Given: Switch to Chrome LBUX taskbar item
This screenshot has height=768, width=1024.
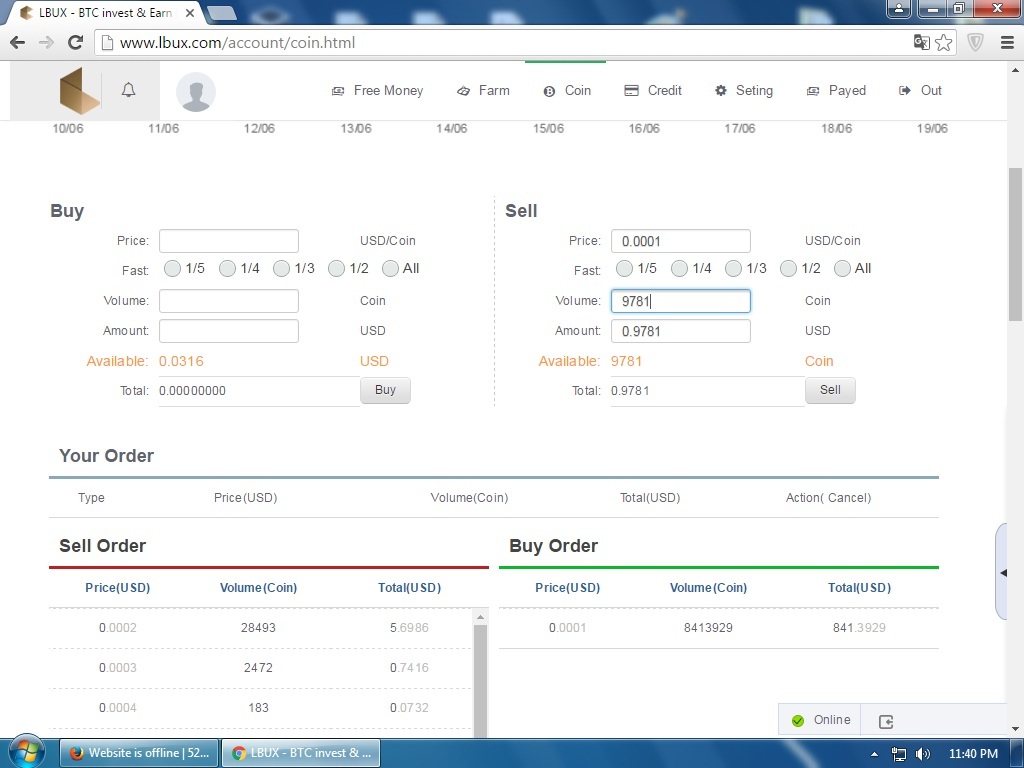Looking at the screenshot, I should 300,753.
